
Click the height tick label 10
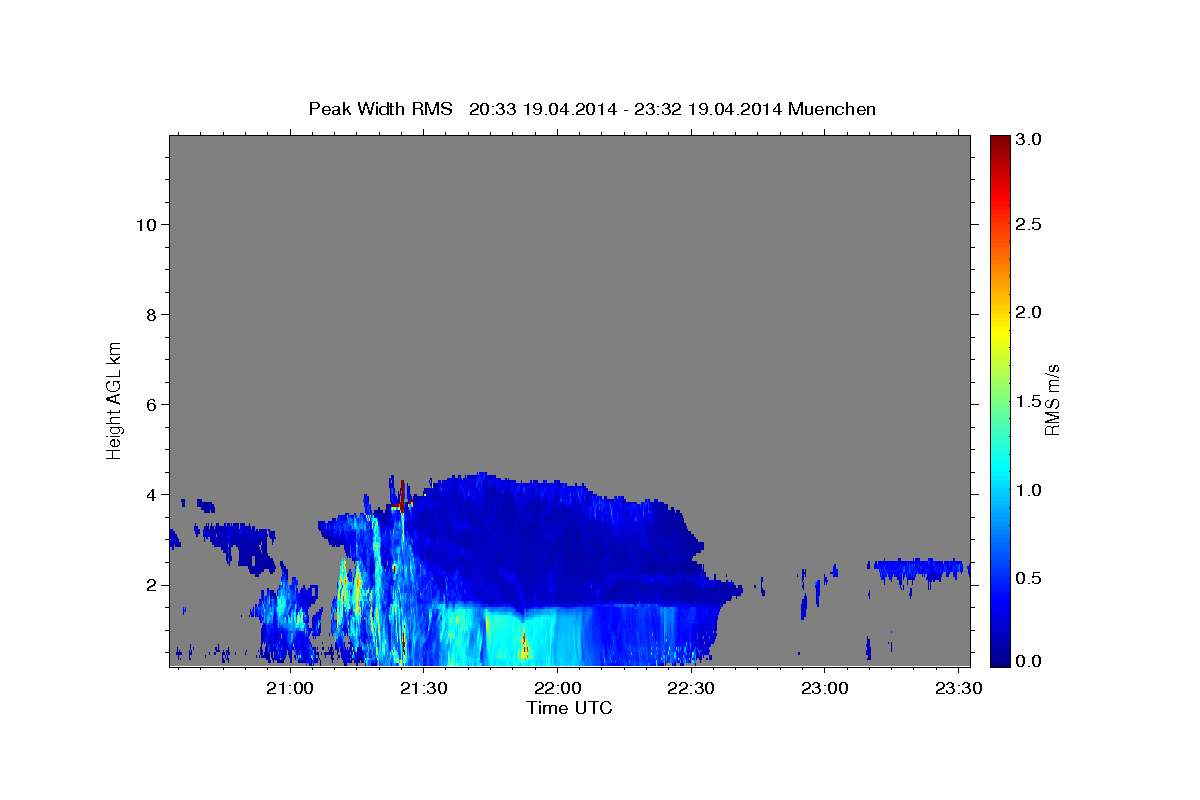[x=146, y=224]
